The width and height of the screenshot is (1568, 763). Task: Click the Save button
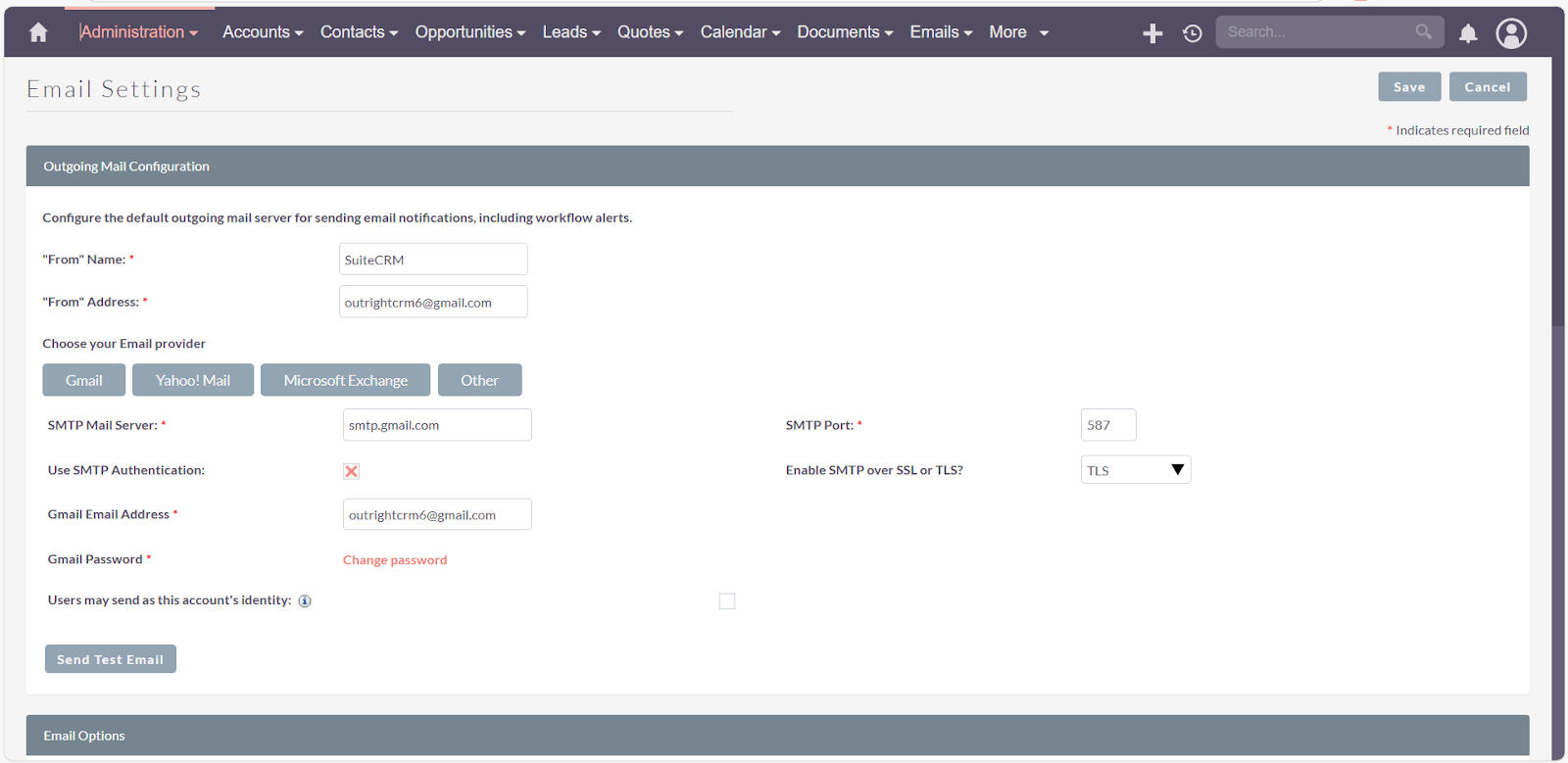(x=1408, y=87)
